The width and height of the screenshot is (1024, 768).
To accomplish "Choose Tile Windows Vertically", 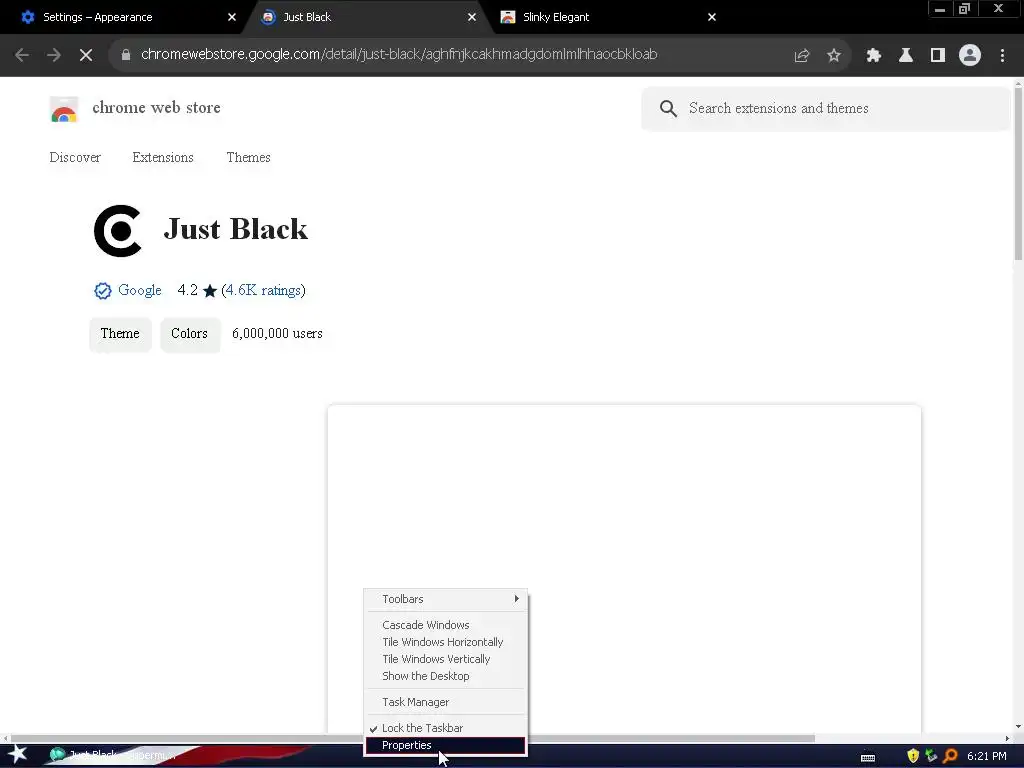I will pyautogui.click(x=446, y=659).
